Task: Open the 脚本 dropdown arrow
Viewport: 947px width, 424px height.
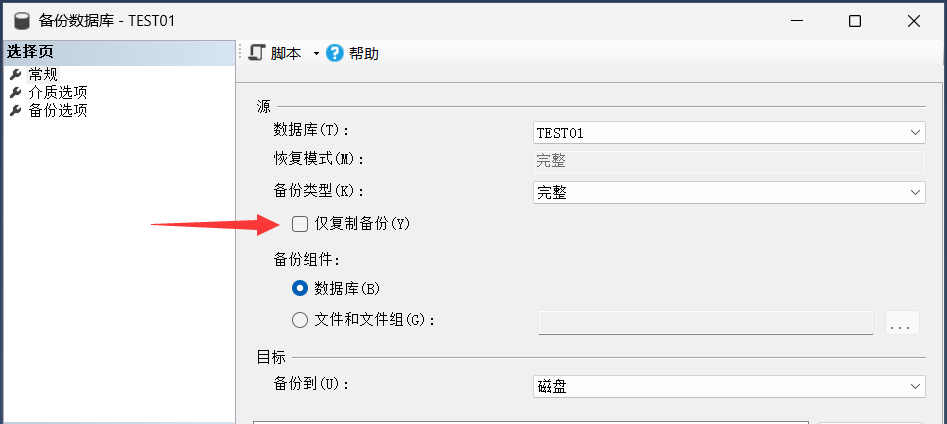Action: (x=316, y=54)
